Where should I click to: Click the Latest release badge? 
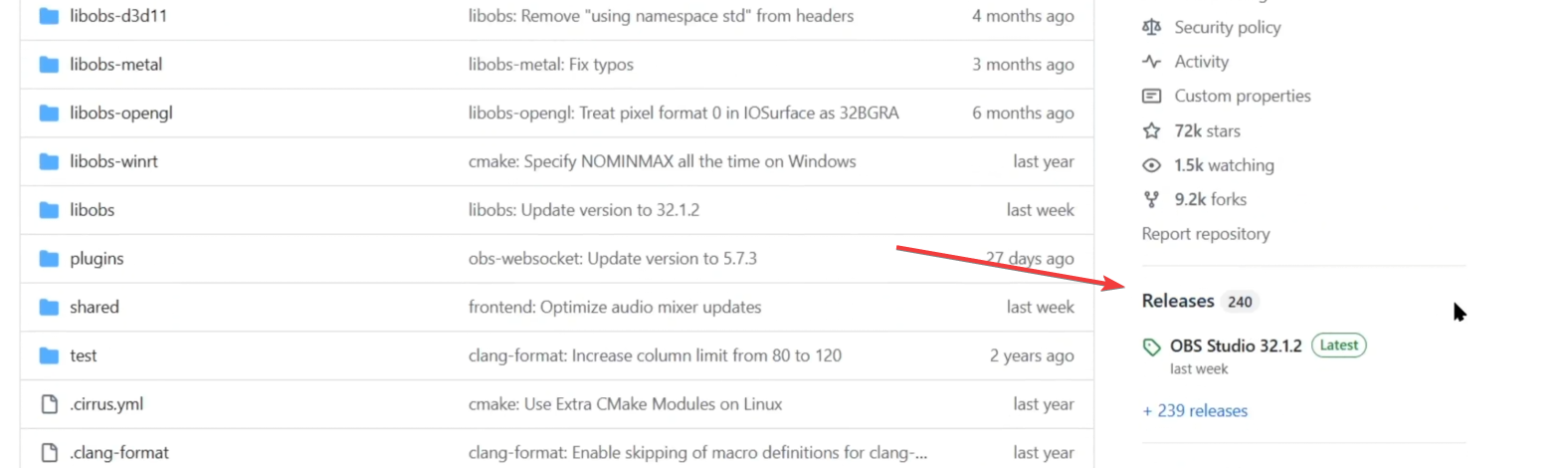tap(1339, 346)
